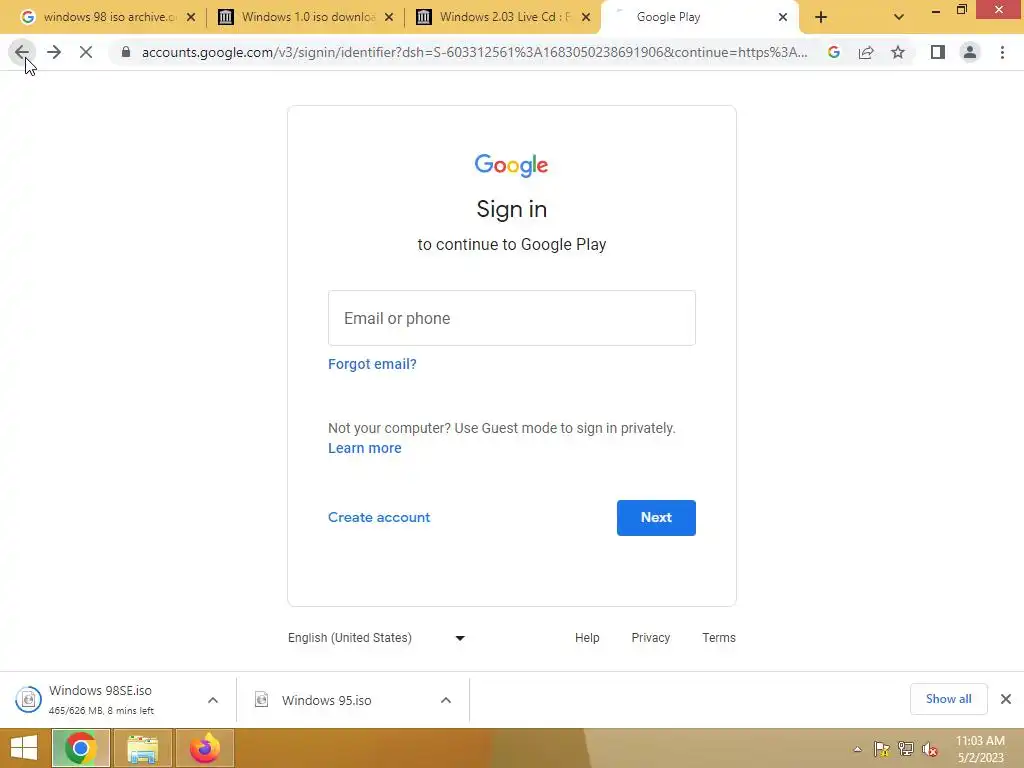Open the Forgot email link

372,364
